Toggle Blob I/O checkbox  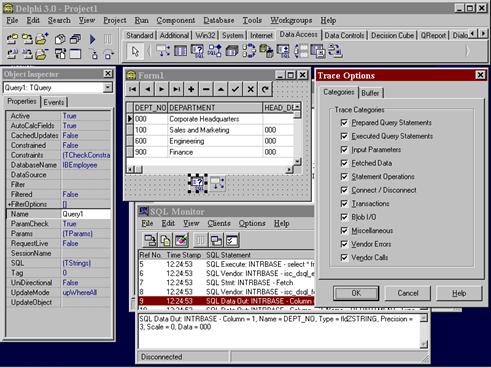(x=344, y=217)
